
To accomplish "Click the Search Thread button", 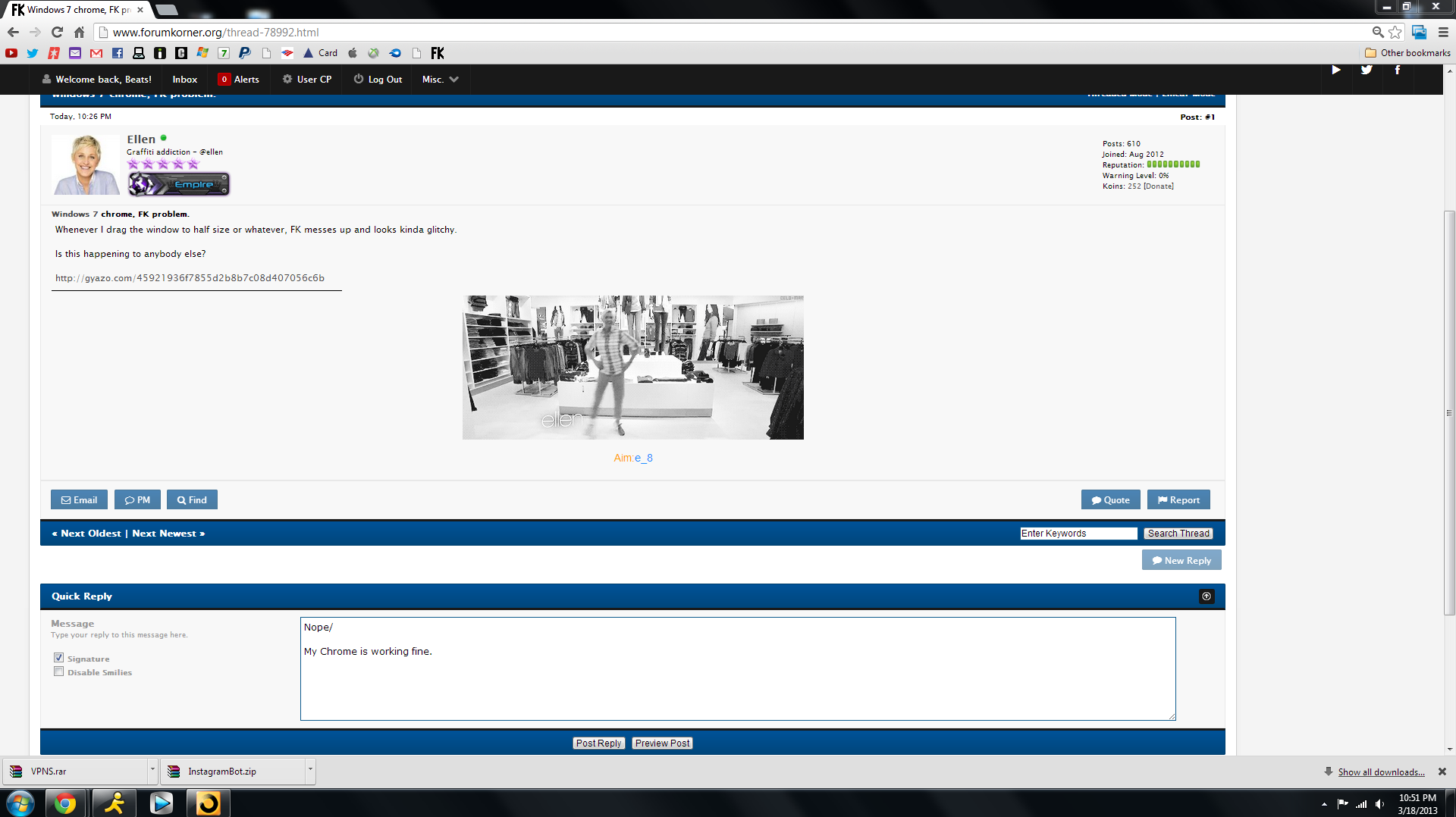I will [x=1178, y=534].
